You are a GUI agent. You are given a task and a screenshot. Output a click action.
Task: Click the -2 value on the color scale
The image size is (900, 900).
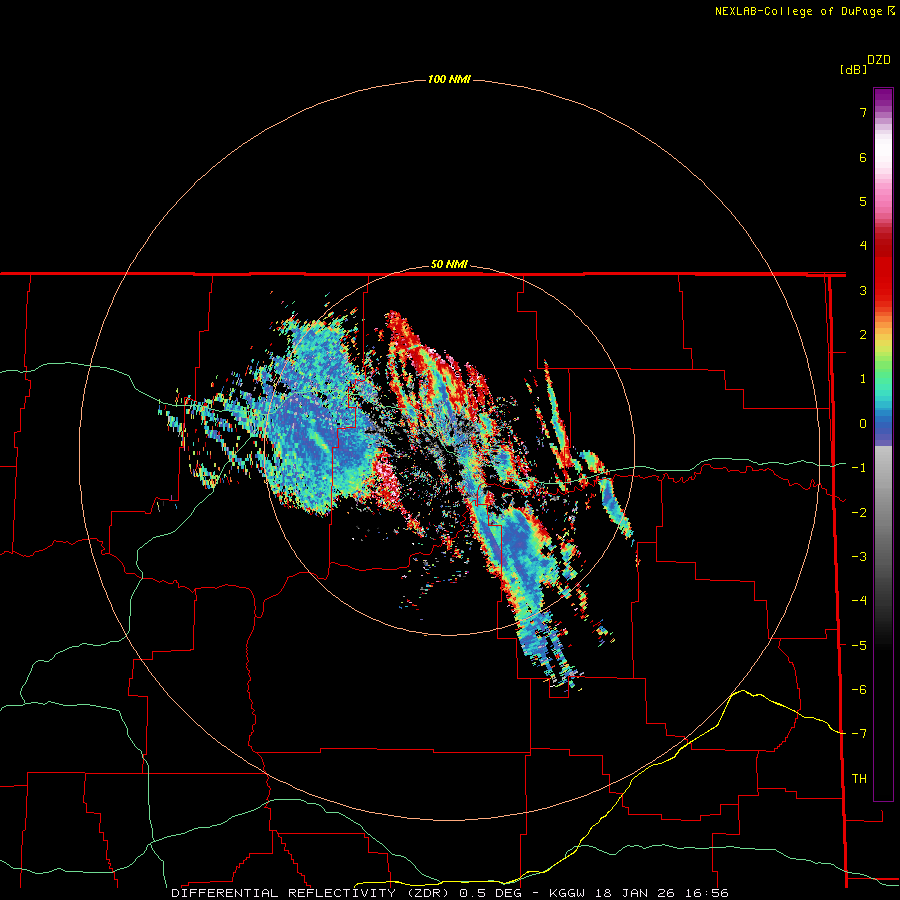859,513
